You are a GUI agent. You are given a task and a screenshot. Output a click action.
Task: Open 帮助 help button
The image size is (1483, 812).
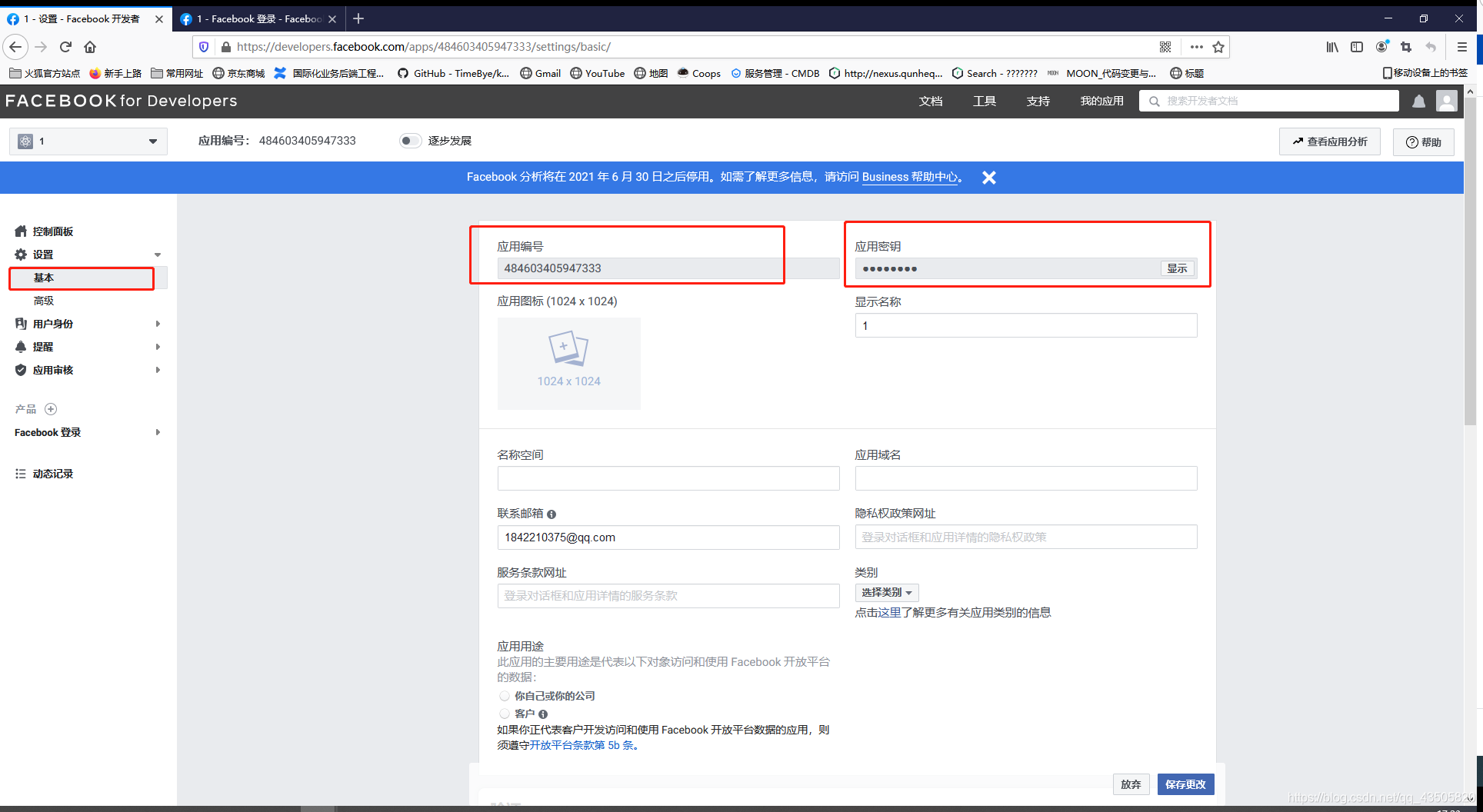tap(1424, 141)
